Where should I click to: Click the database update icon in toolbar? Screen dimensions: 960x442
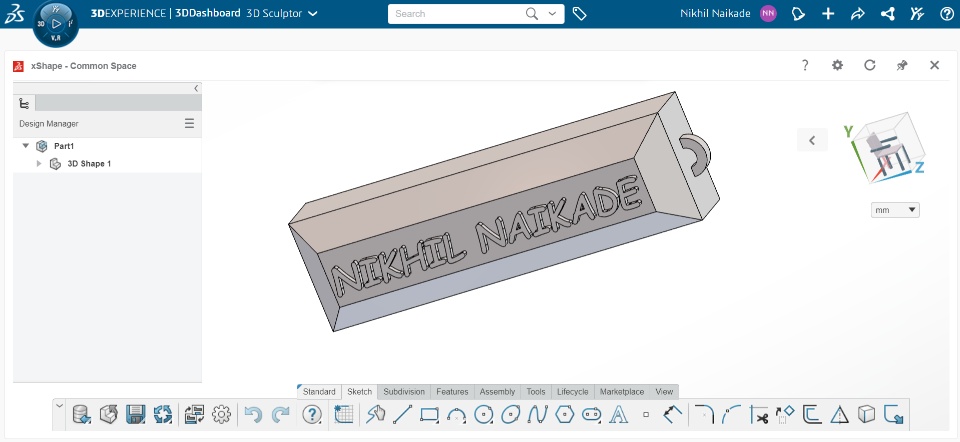click(x=81, y=414)
